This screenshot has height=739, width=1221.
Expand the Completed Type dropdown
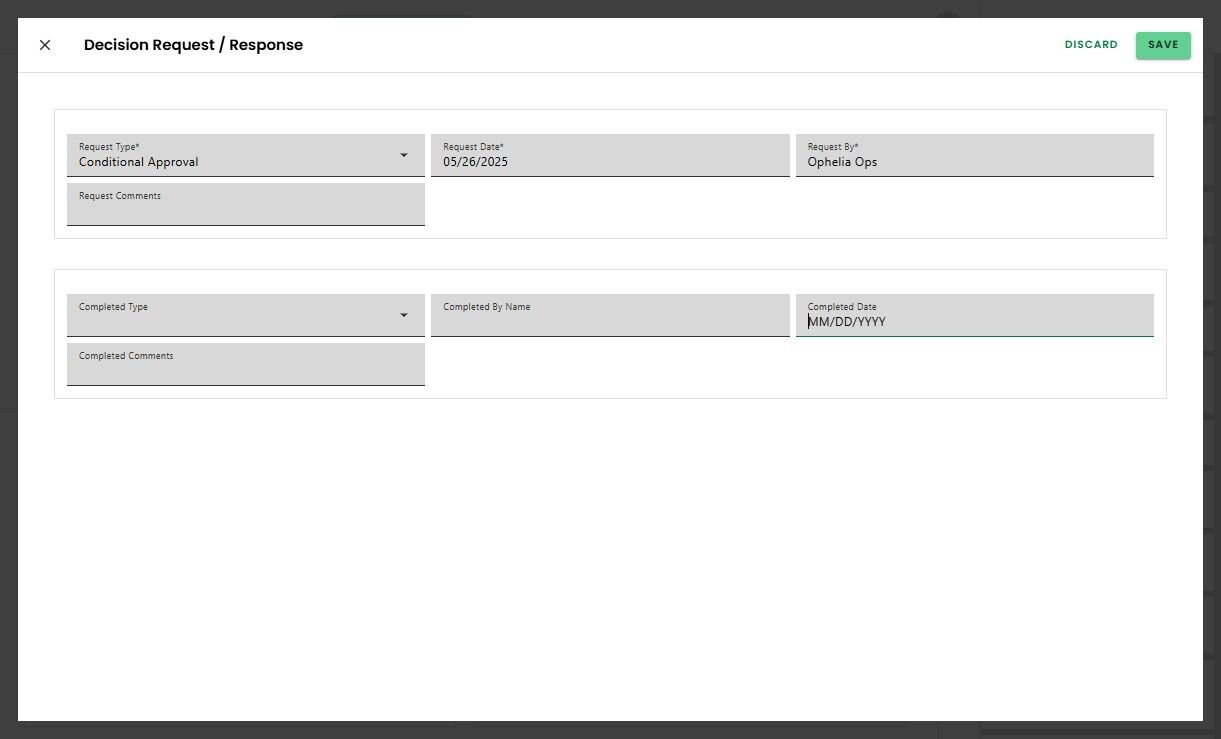click(246, 315)
